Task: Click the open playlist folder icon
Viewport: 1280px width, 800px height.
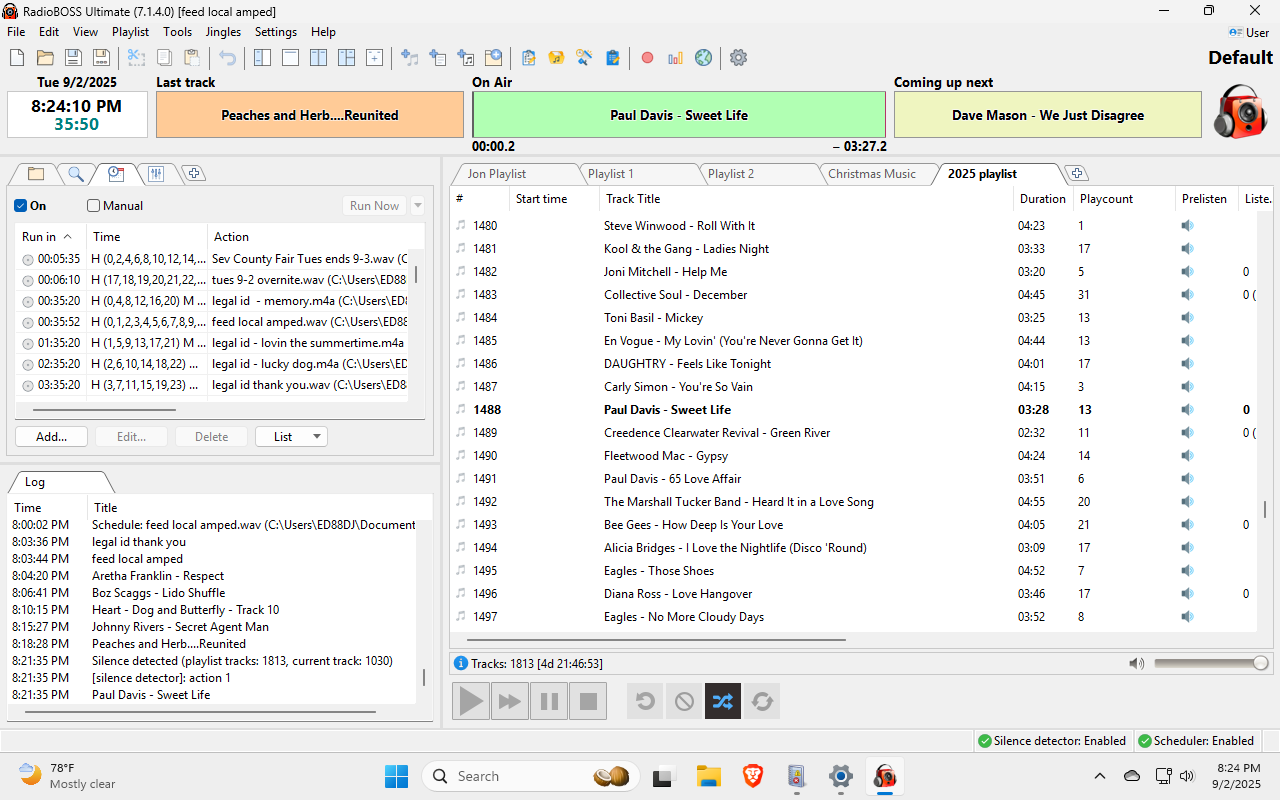Action: tap(45, 58)
